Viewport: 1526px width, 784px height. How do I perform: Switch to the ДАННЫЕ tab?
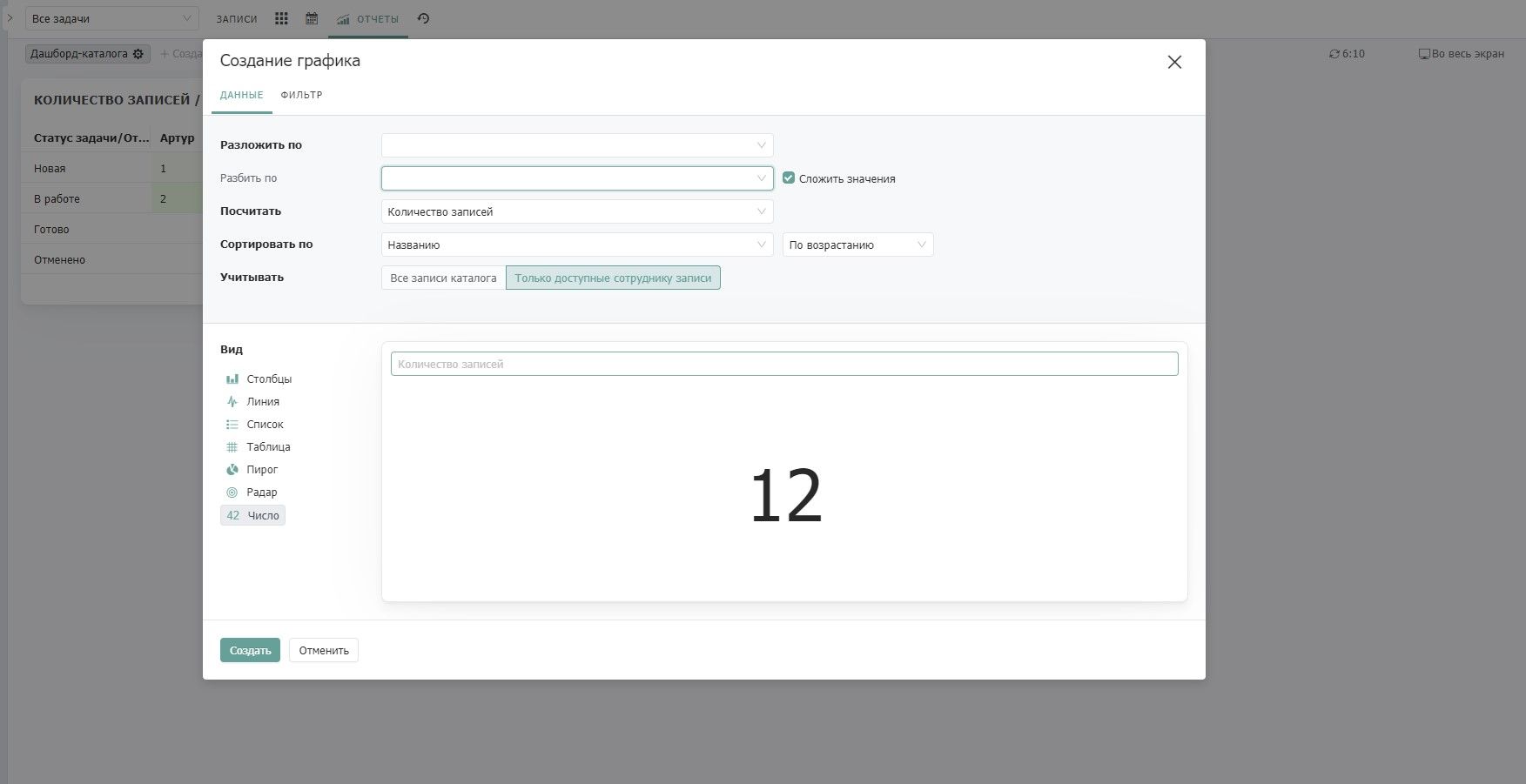pyautogui.click(x=241, y=95)
